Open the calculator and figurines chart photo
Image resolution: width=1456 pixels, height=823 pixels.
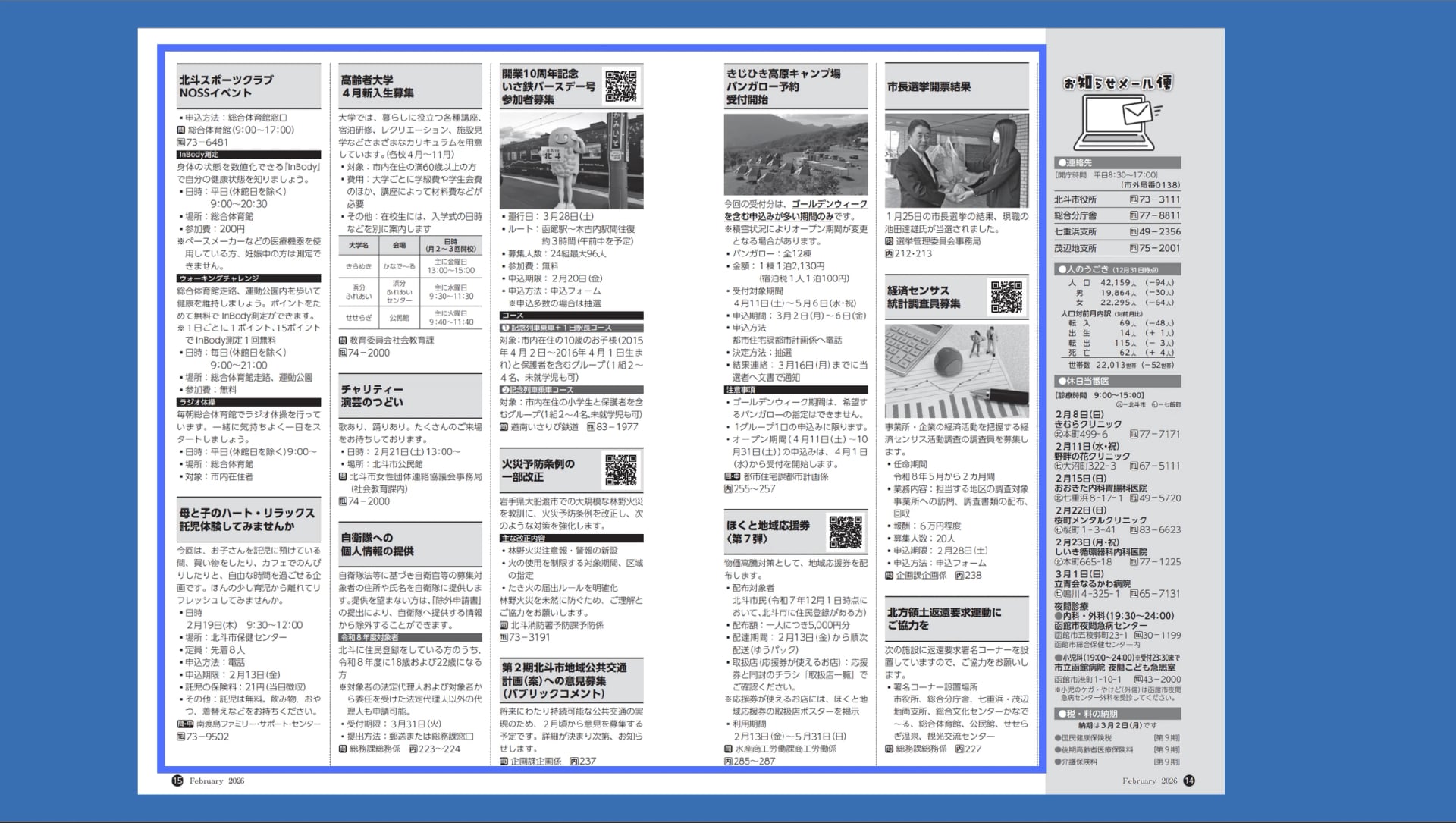pyautogui.click(x=956, y=371)
